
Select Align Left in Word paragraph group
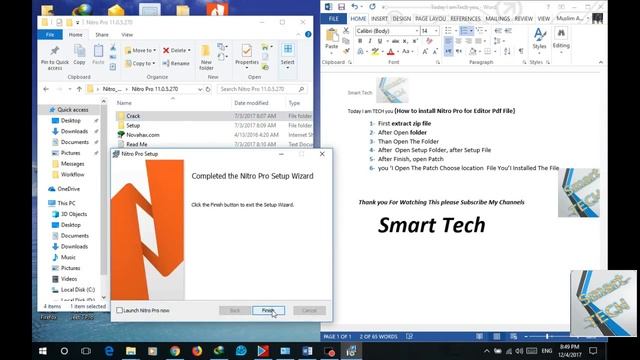(x=448, y=41)
